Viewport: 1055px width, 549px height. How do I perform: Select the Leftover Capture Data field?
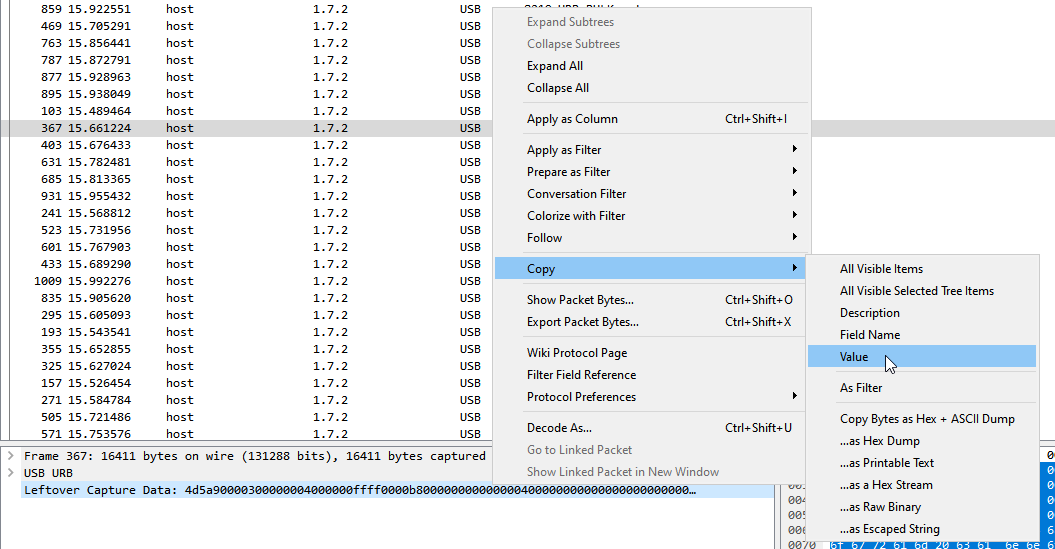(x=360, y=490)
